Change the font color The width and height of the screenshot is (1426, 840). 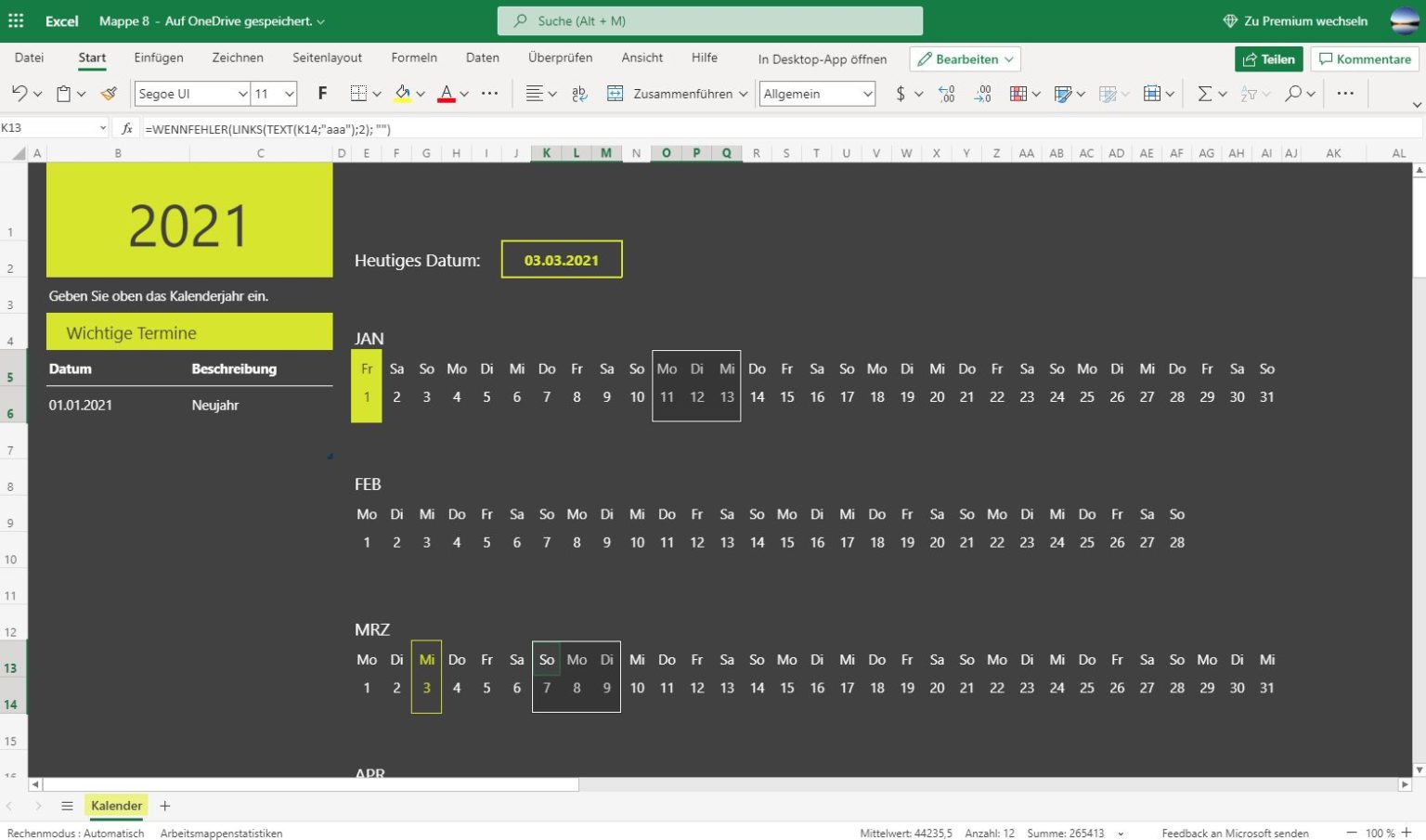click(447, 93)
